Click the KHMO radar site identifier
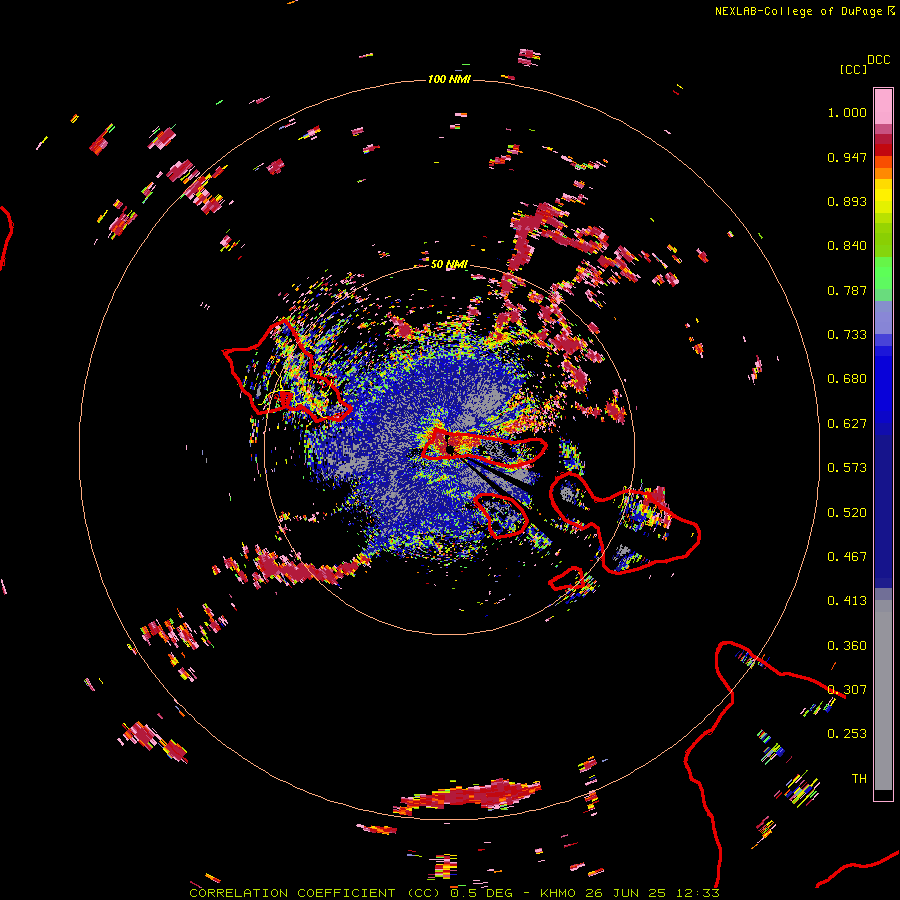 coord(558,893)
